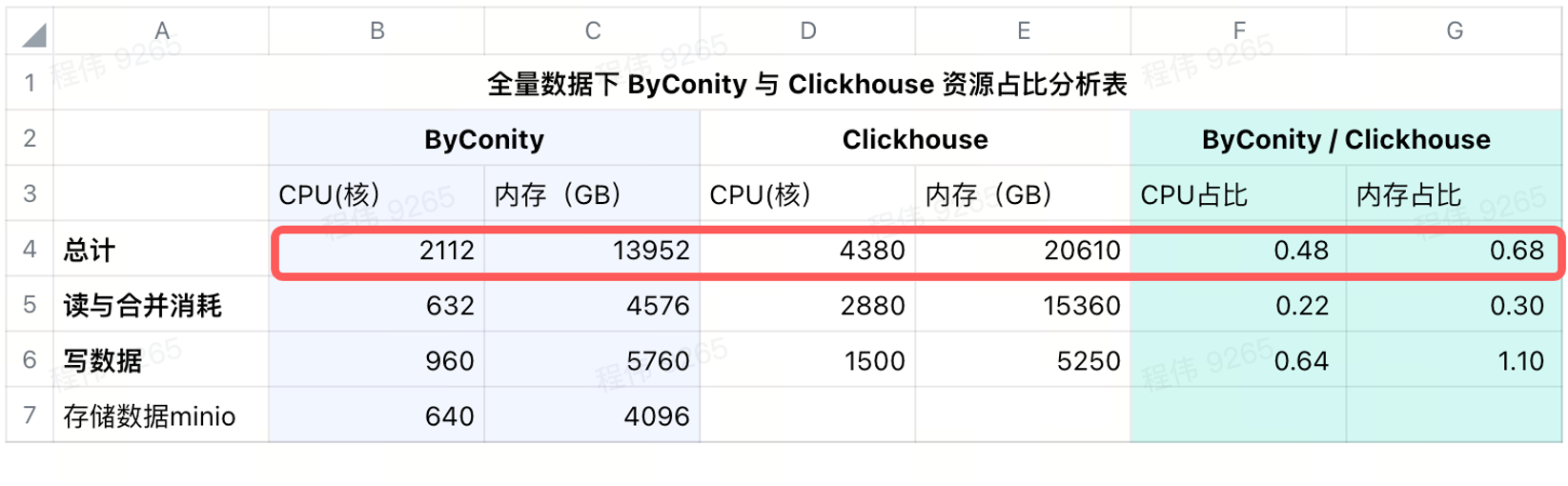This screenshot has height=486, width=1568.
Task: Select the cell showing 0.22
Action: tap(1238, 305)
